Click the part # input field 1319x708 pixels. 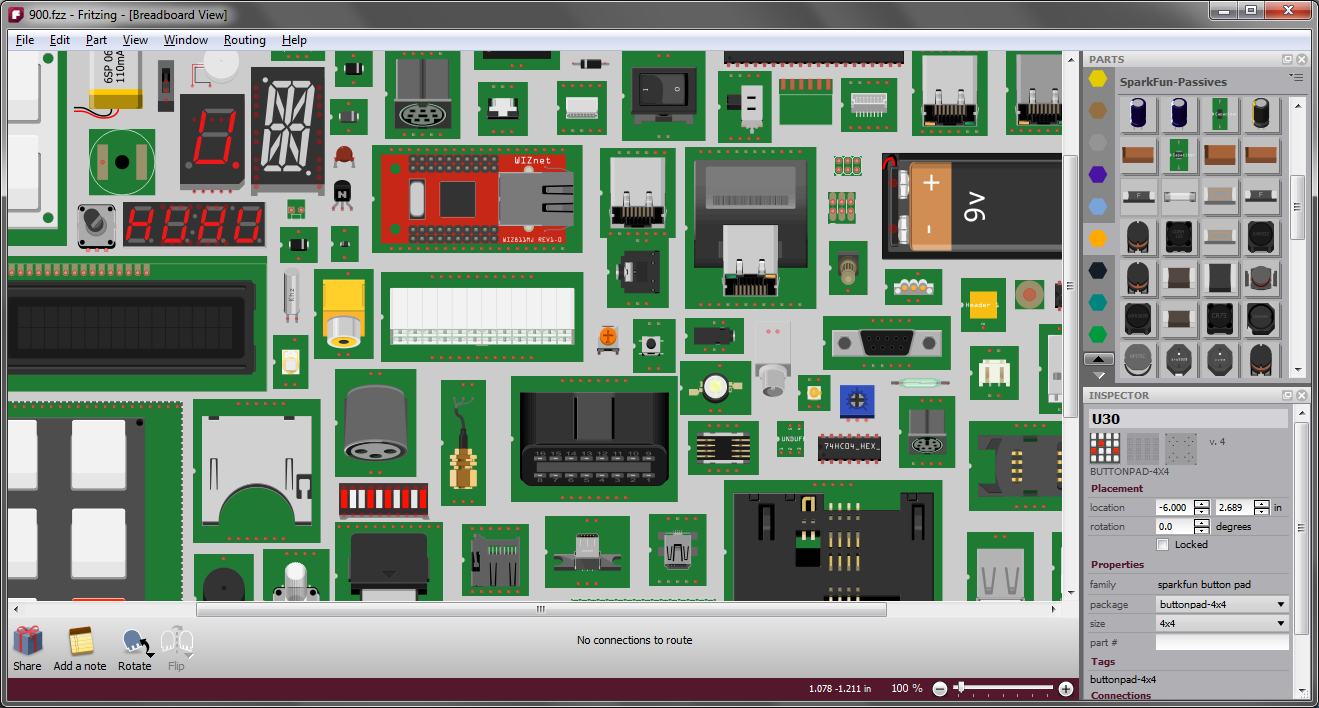pos(1221,643)
